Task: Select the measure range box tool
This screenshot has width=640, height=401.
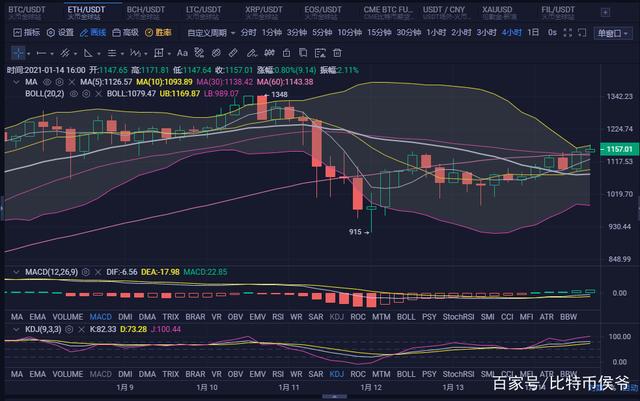Action: (x=159, y=53)
